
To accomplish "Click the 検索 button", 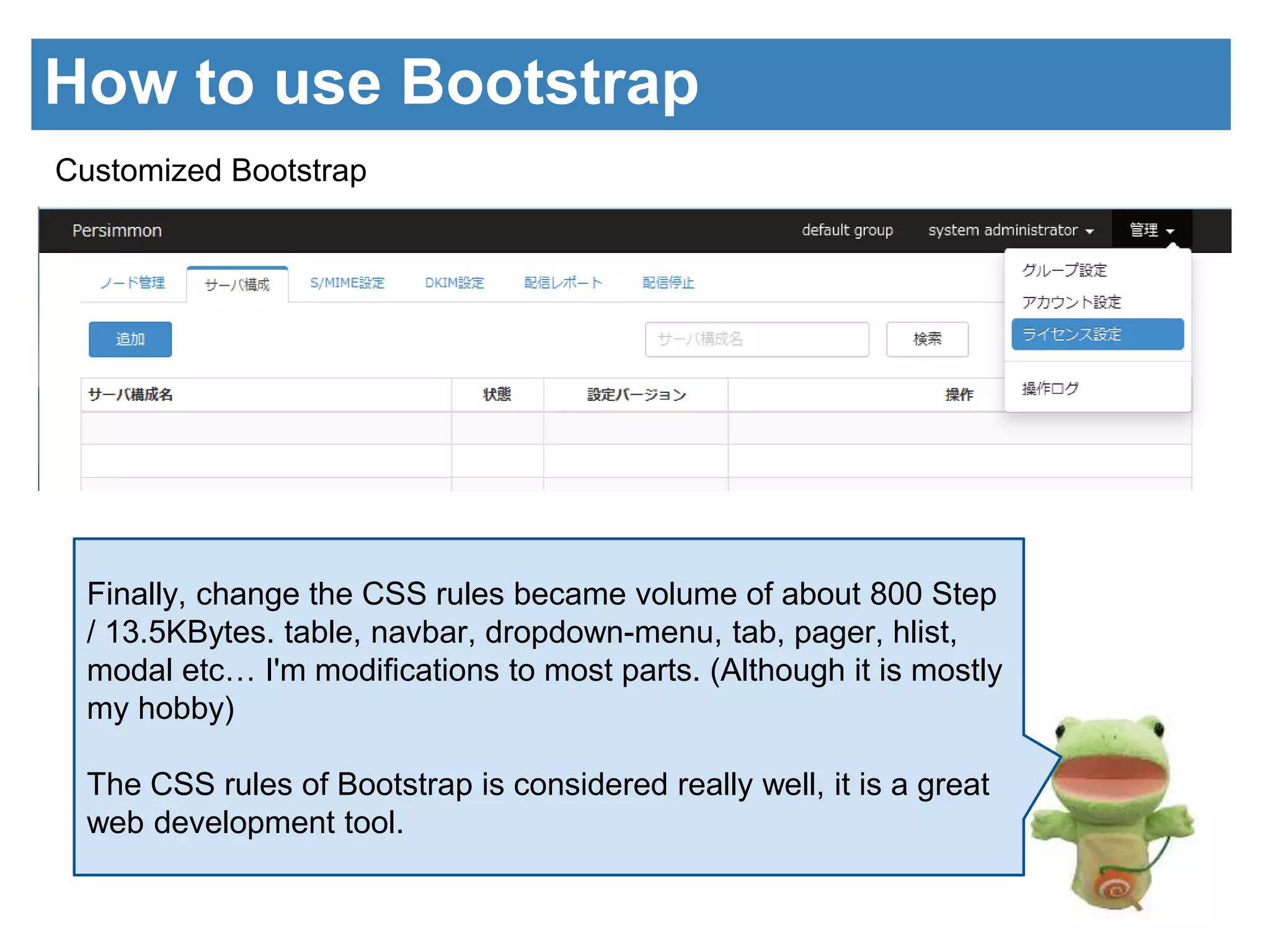I will click(x=927, y=339).
